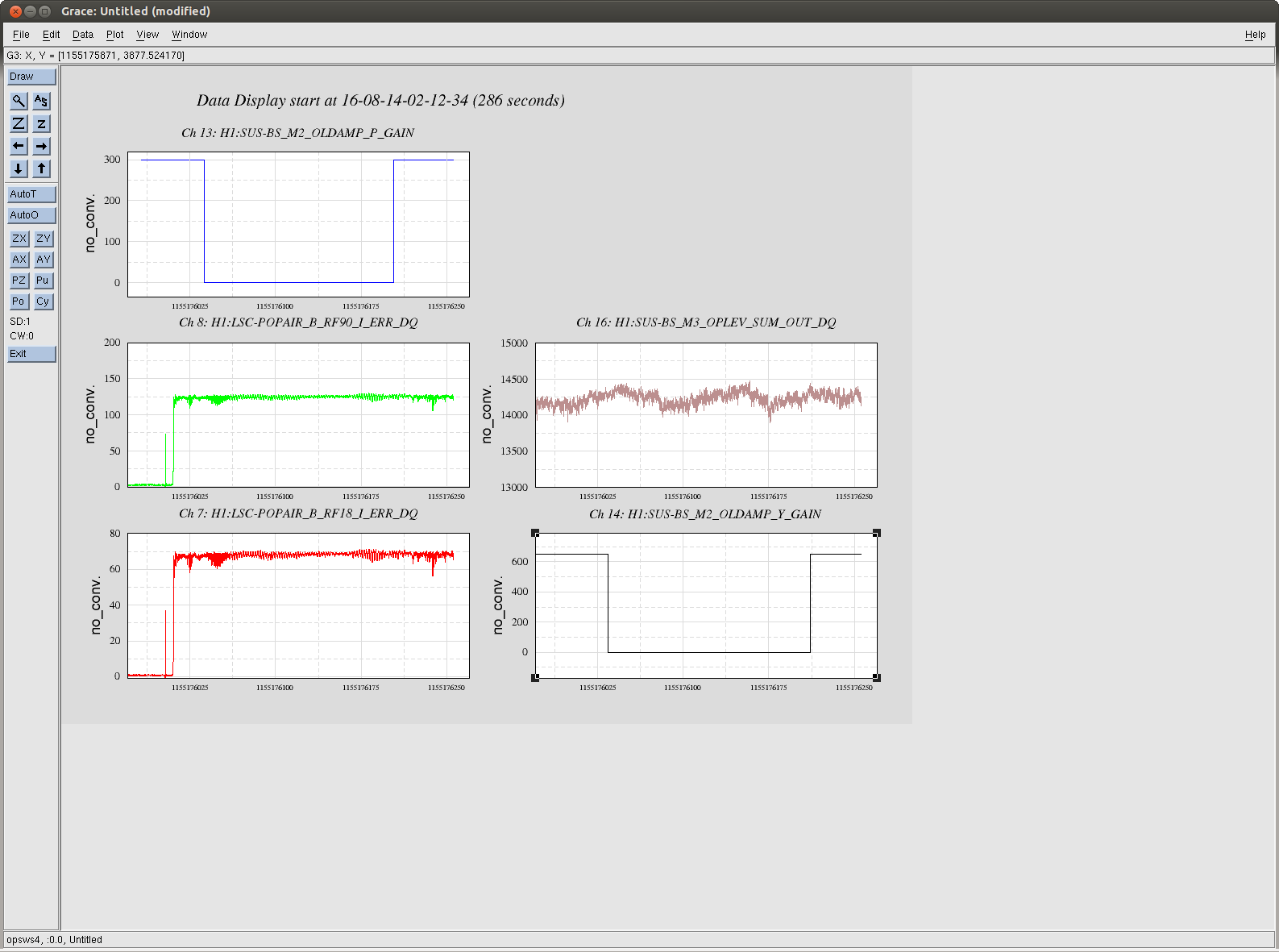
Task: Click the 'CW:0' status label
Action: [22, 336]
